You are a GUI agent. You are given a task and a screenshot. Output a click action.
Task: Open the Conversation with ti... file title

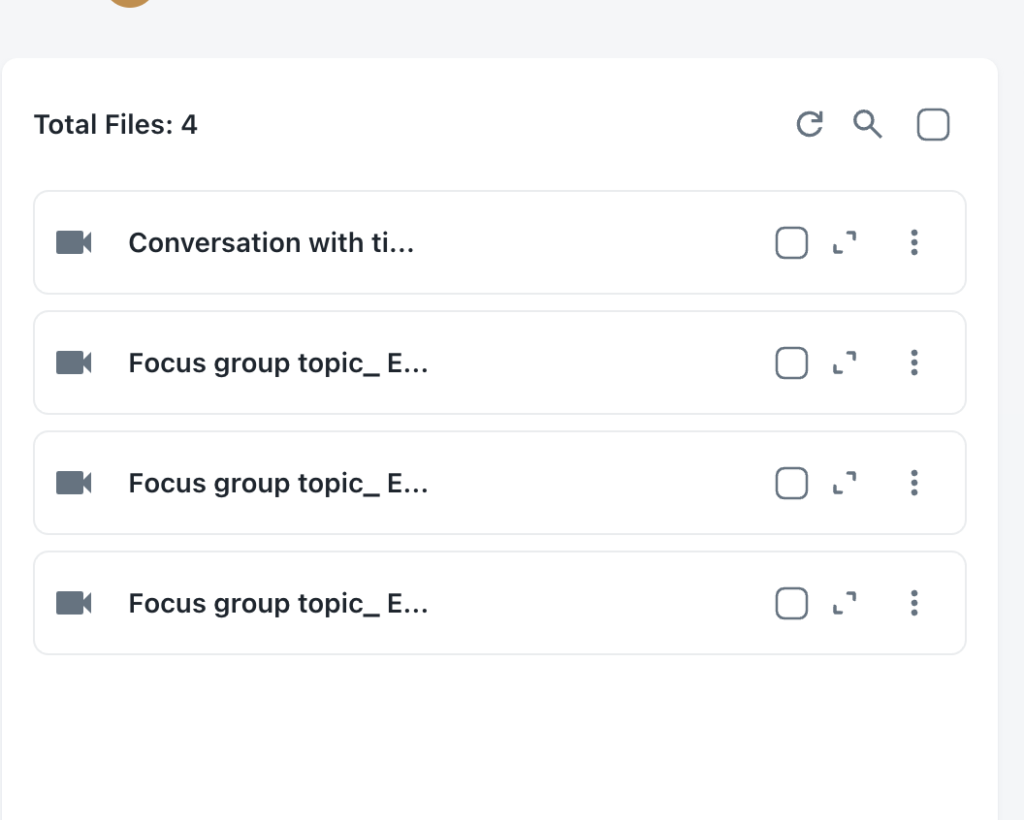point(271,242)
